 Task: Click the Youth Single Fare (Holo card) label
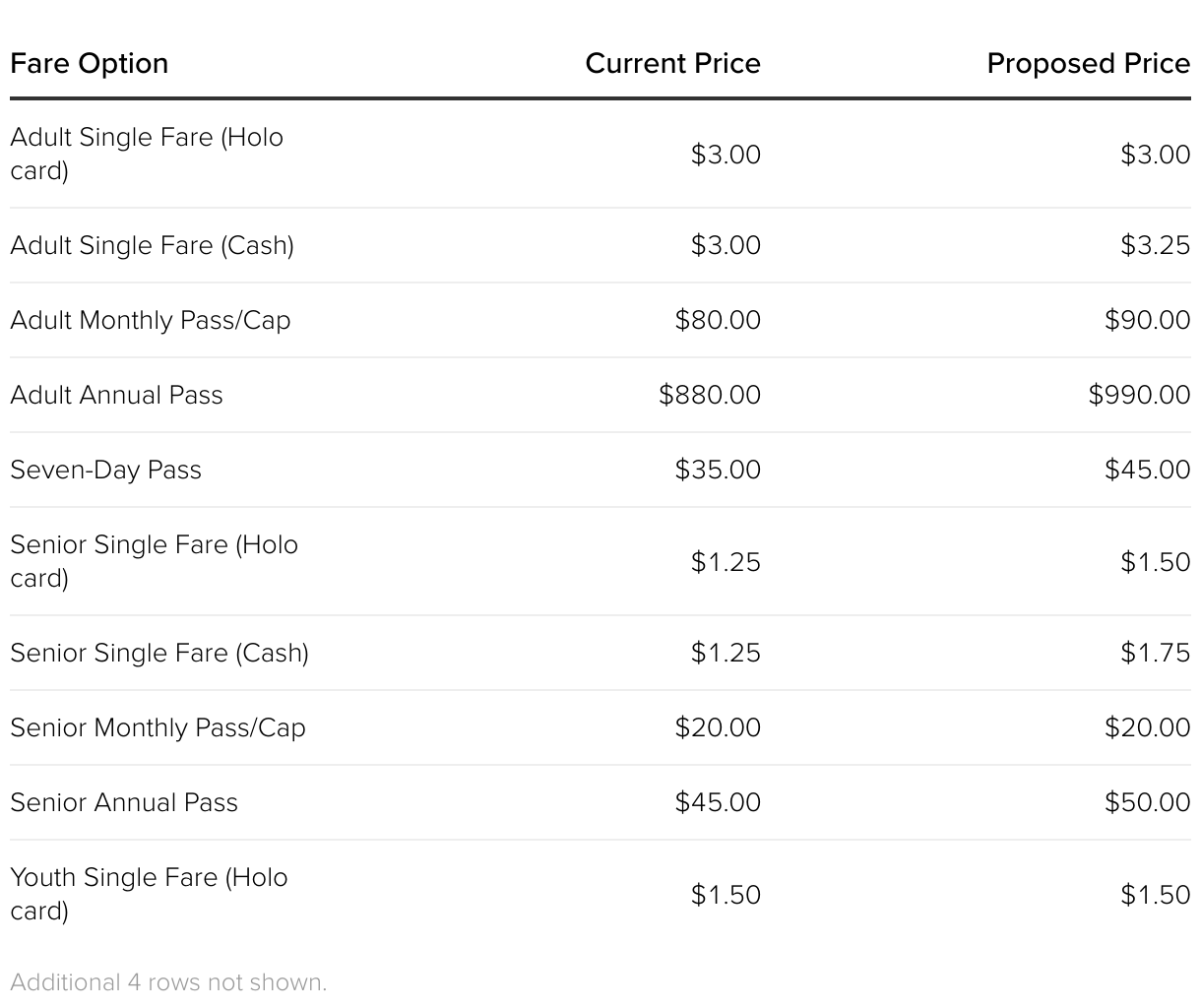point(149,894)
